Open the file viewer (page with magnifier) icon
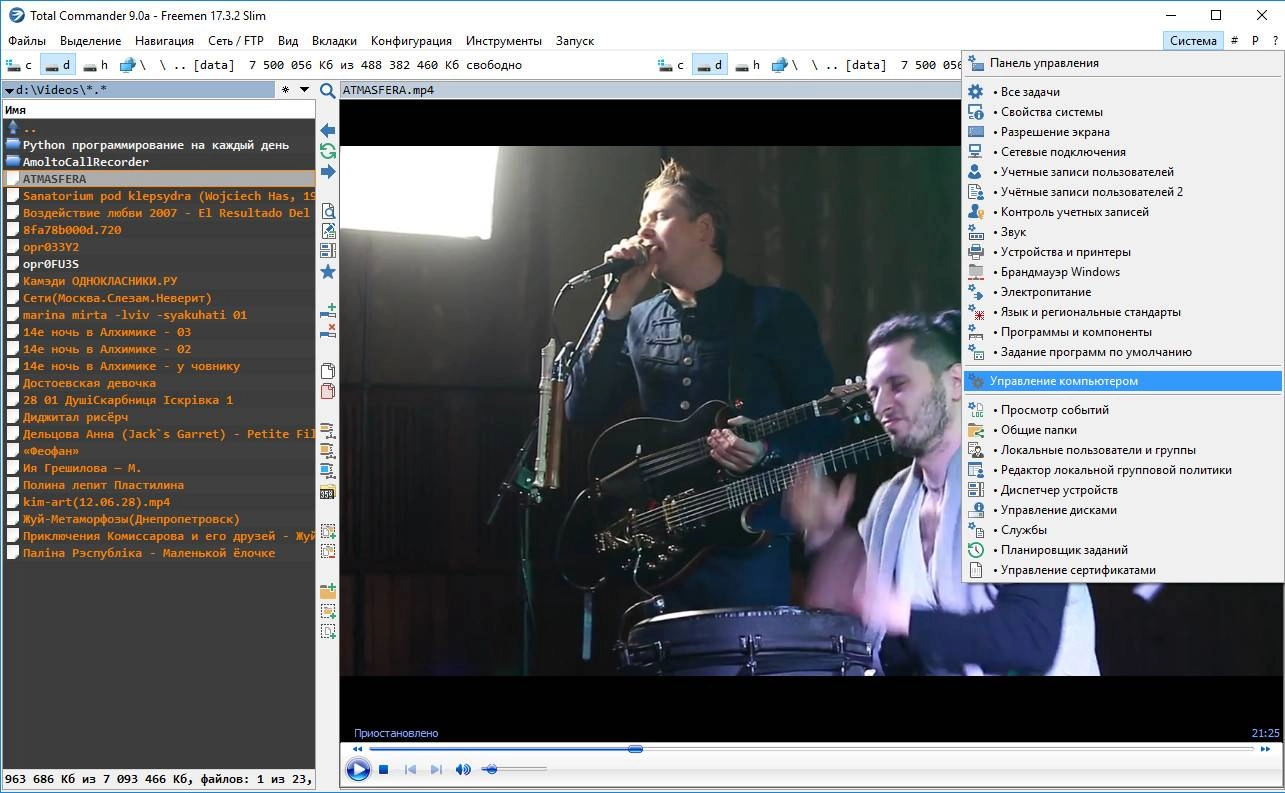 click(327, 211)
